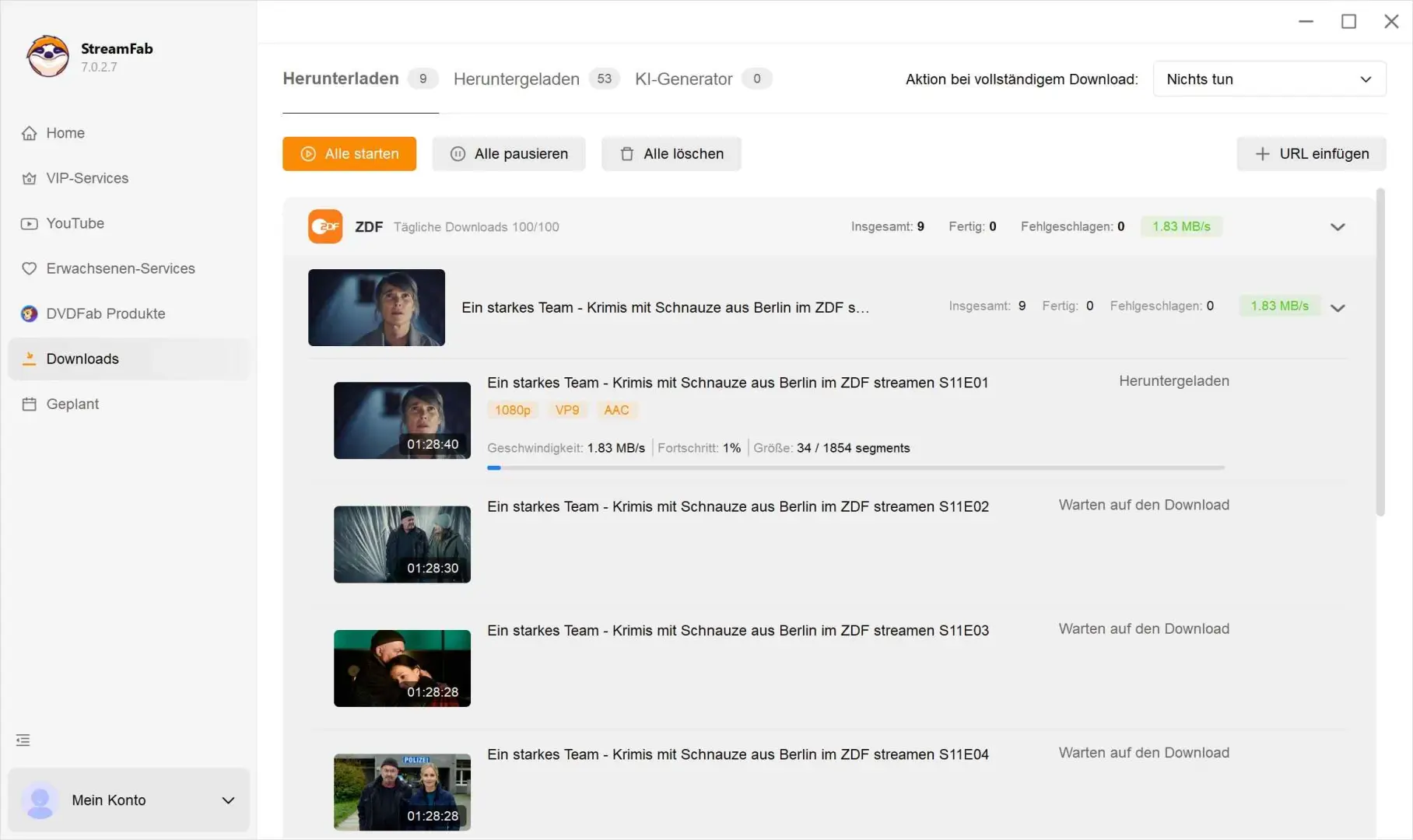Click the S11E04 episode title

tap(738, 754)
